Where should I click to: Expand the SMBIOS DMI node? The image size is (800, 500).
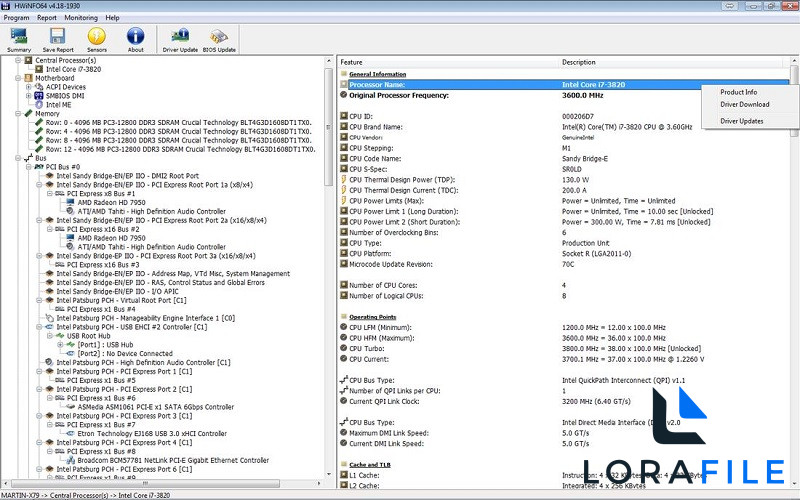(29, 95)
